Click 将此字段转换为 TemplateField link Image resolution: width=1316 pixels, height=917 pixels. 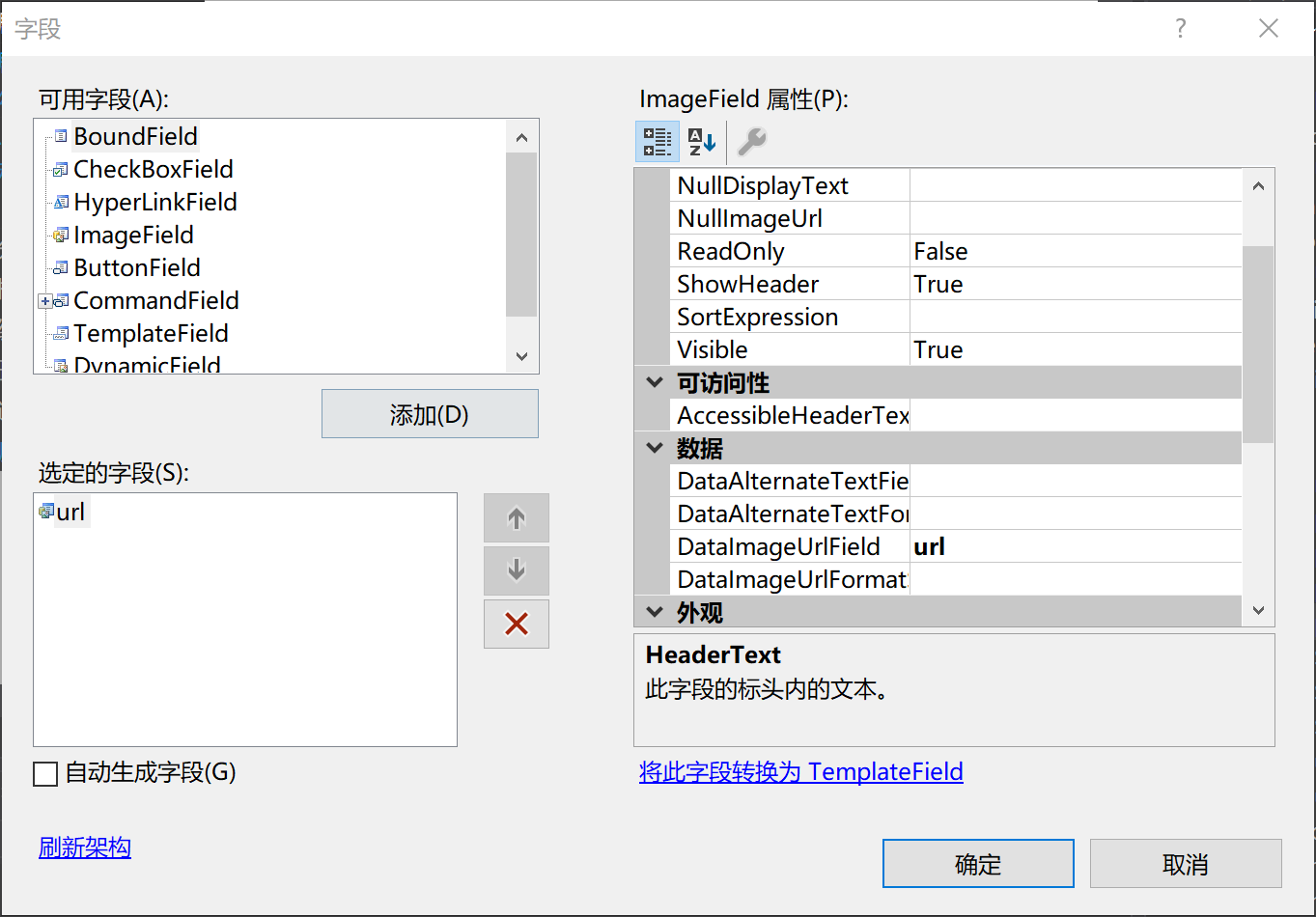[801, 772]
